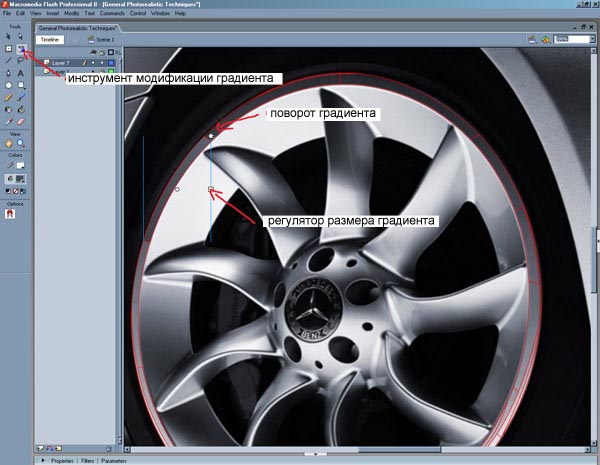The height and width of the screenshot is (465, 600).
Task: Toggle lock all layers padlock icon
Action: click(x=102, y=52)
